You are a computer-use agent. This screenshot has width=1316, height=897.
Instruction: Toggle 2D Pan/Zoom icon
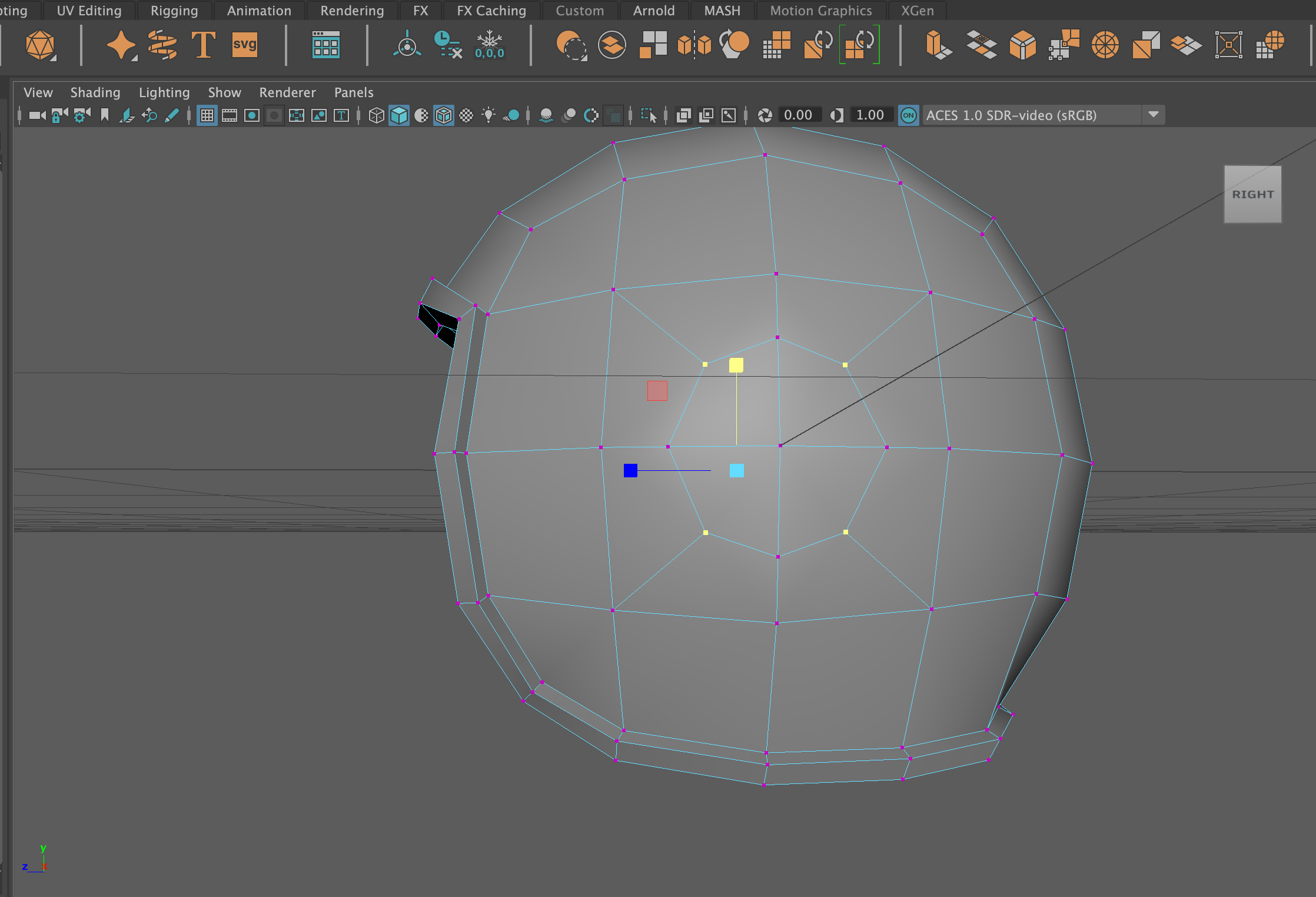(149, 115)
